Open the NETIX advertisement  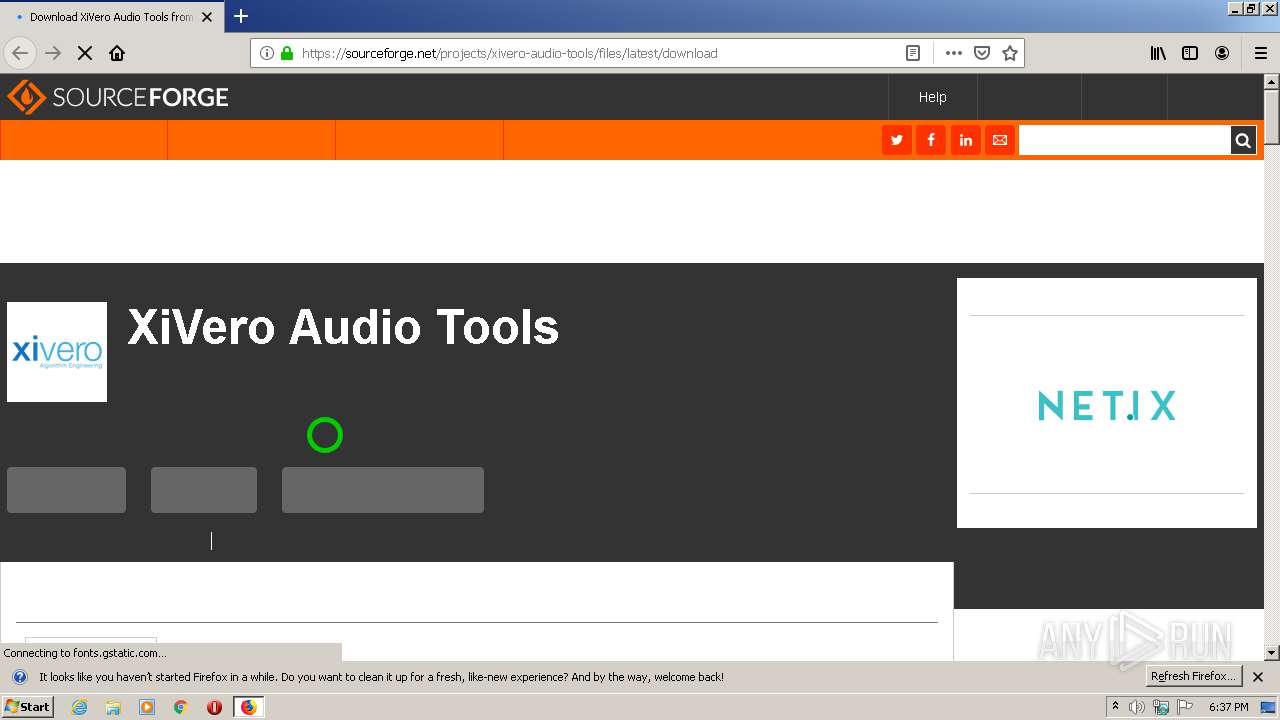click(x=1107, y=404)
